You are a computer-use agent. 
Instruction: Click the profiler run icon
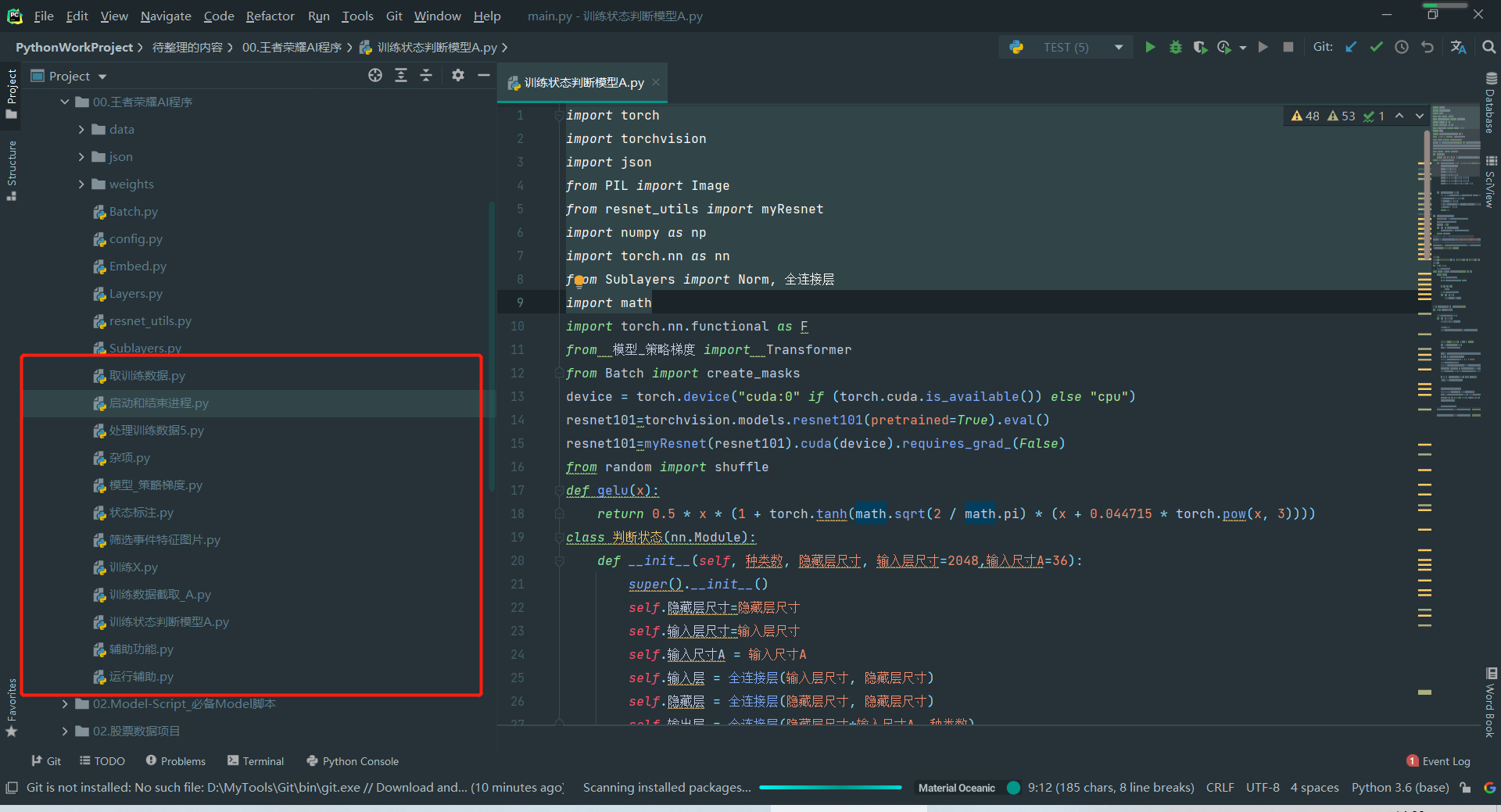point(1224,47)
